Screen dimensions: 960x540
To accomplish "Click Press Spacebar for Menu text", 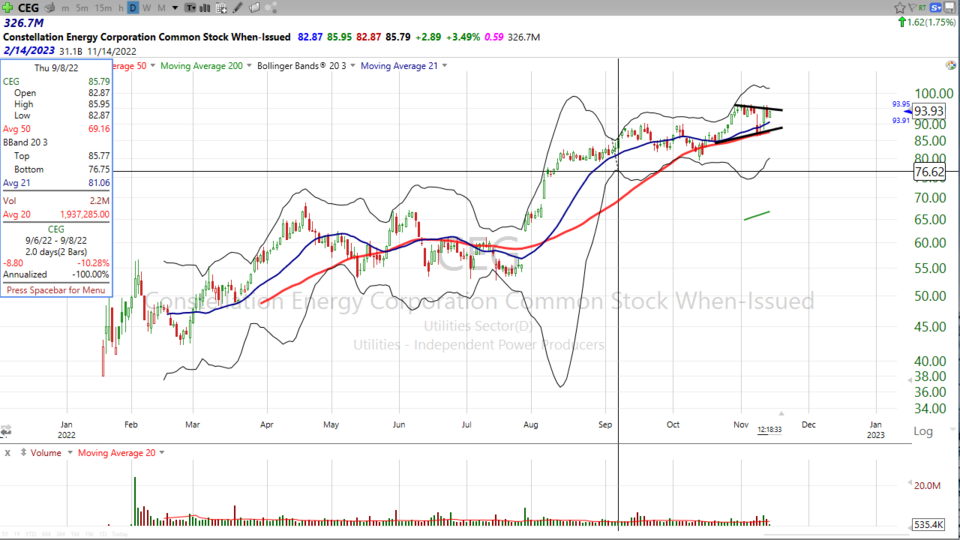I will (56, 290).
